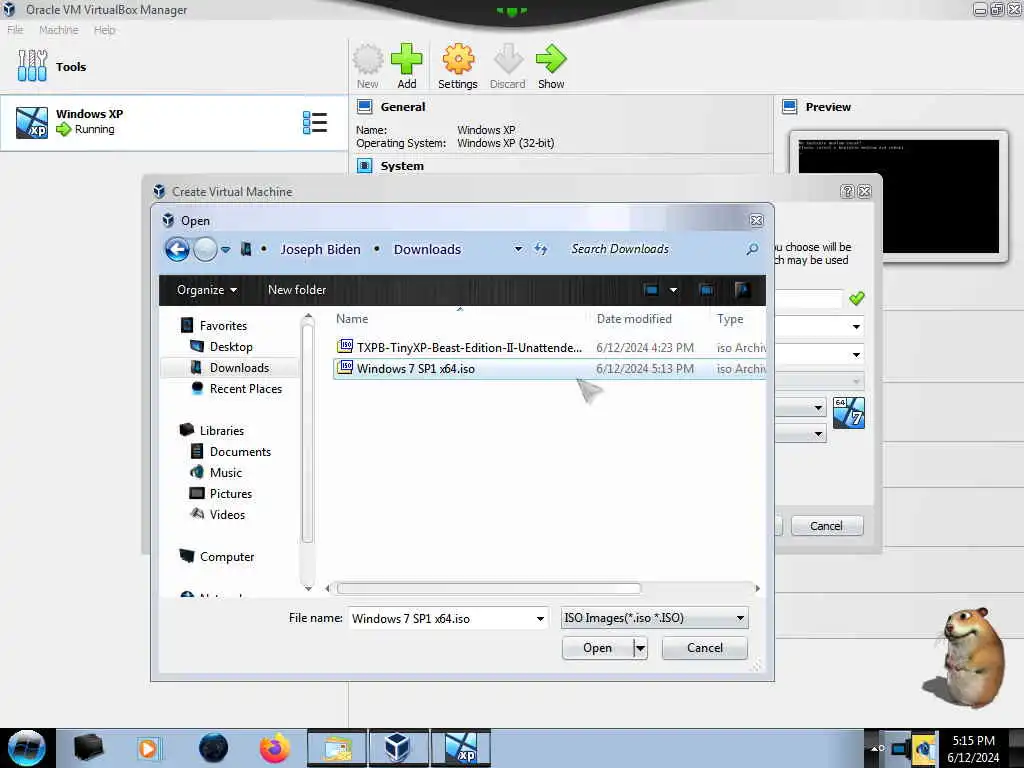The width and height of the screenshot is (1024, 768).
Task: Click the Add toolbar icon
Action: click(406, 59)
